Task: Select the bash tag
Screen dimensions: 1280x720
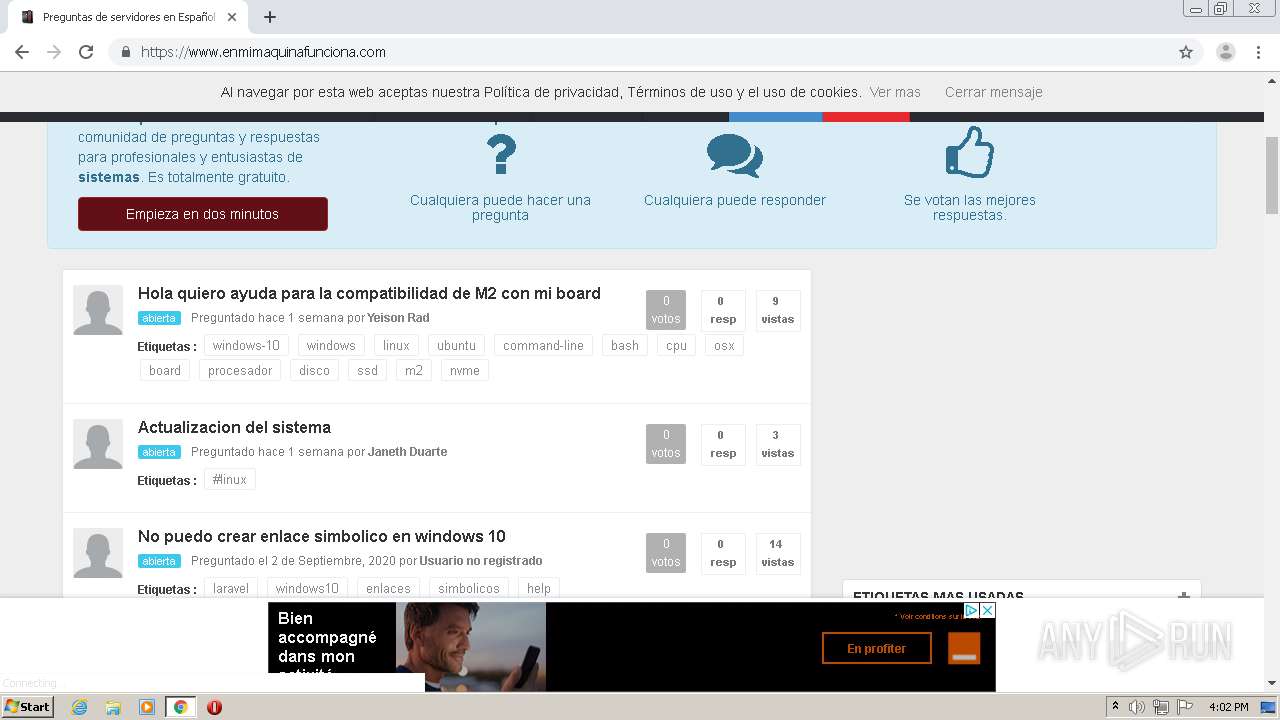Action: pyautogui.click(x=625, y=345)
